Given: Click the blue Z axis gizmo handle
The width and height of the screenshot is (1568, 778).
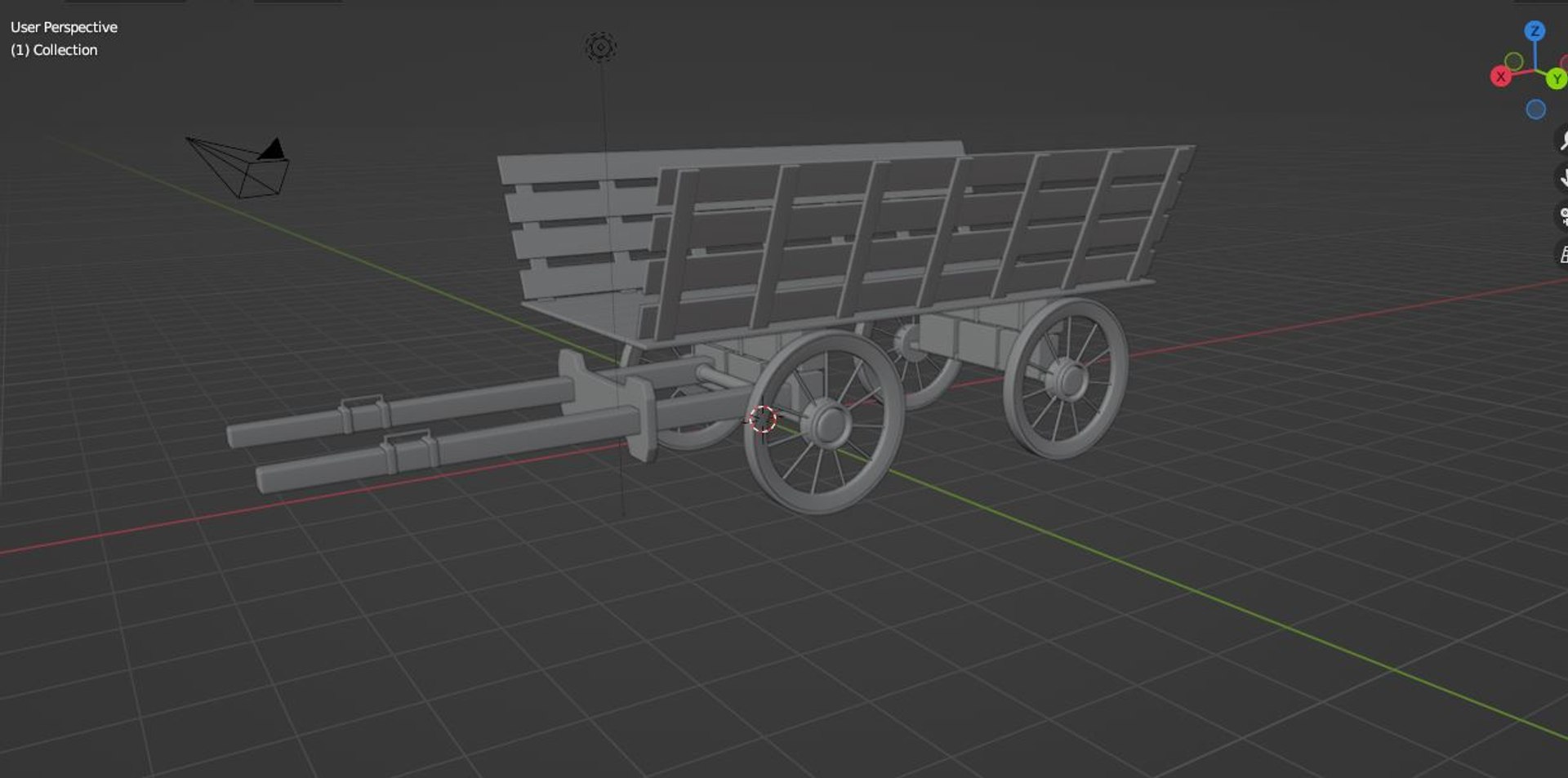Looking at the screenshot, I should (x=1535, y=31).
